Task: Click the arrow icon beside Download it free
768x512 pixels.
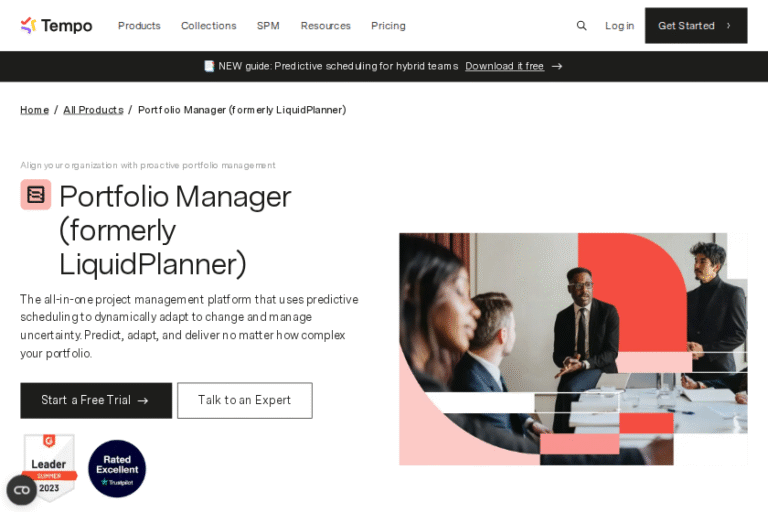Action: [557, 66]
